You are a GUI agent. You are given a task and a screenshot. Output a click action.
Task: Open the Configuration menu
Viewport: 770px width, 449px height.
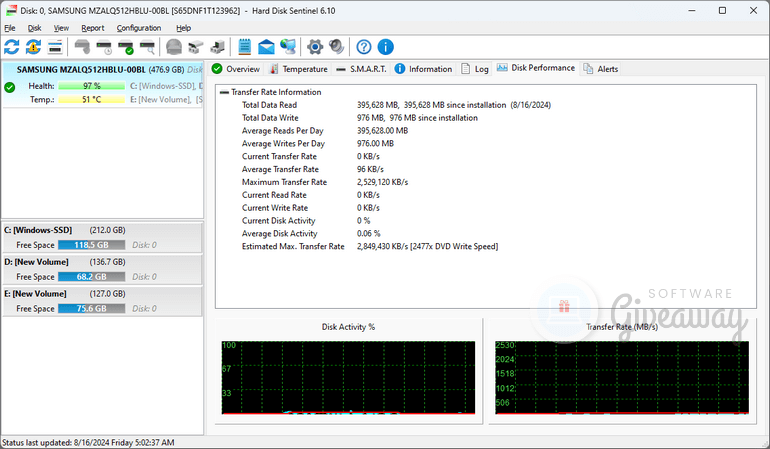[x=139, y=28]
